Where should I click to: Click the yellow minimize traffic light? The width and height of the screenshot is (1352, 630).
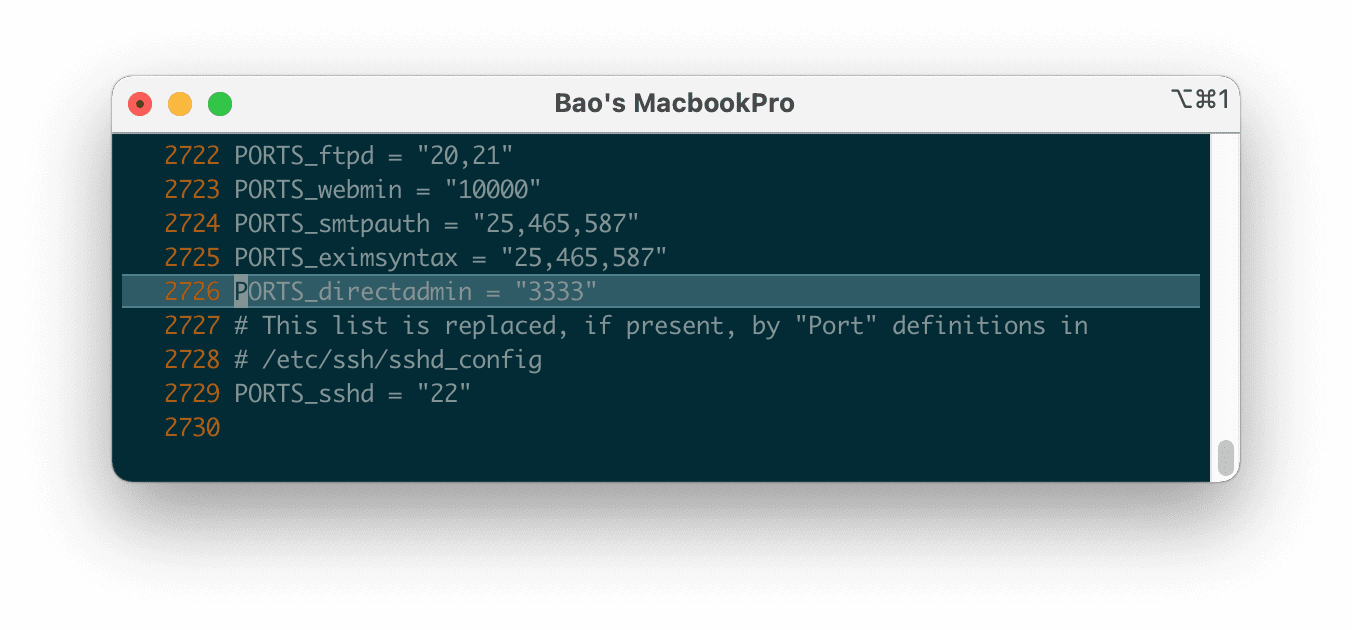[x=179, y=103]
